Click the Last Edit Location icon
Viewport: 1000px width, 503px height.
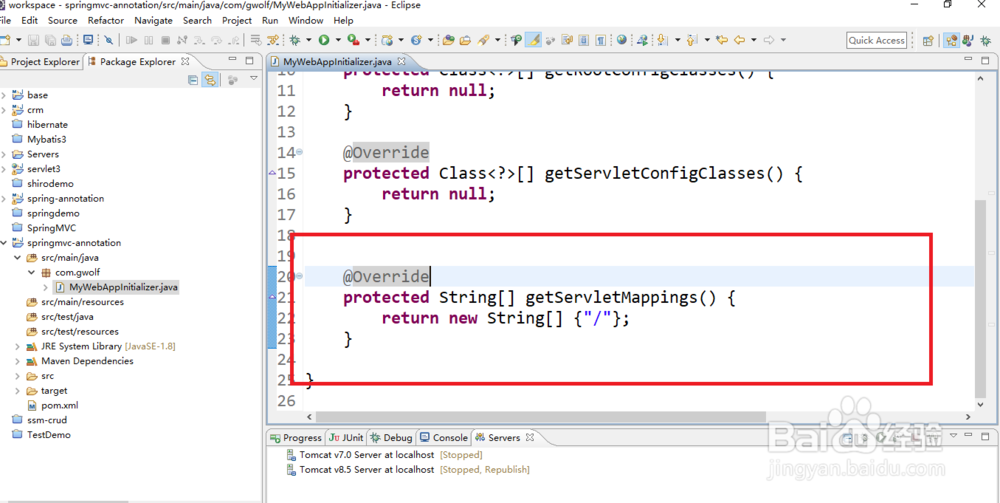pos(721,40)
